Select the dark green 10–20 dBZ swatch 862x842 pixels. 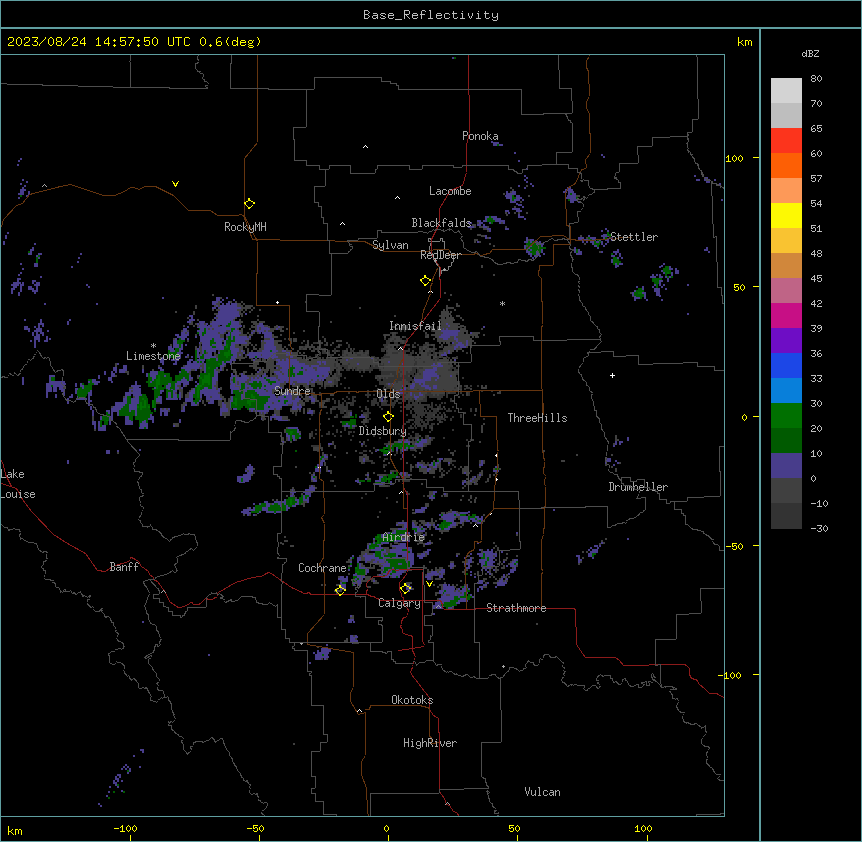click(786, 441)
